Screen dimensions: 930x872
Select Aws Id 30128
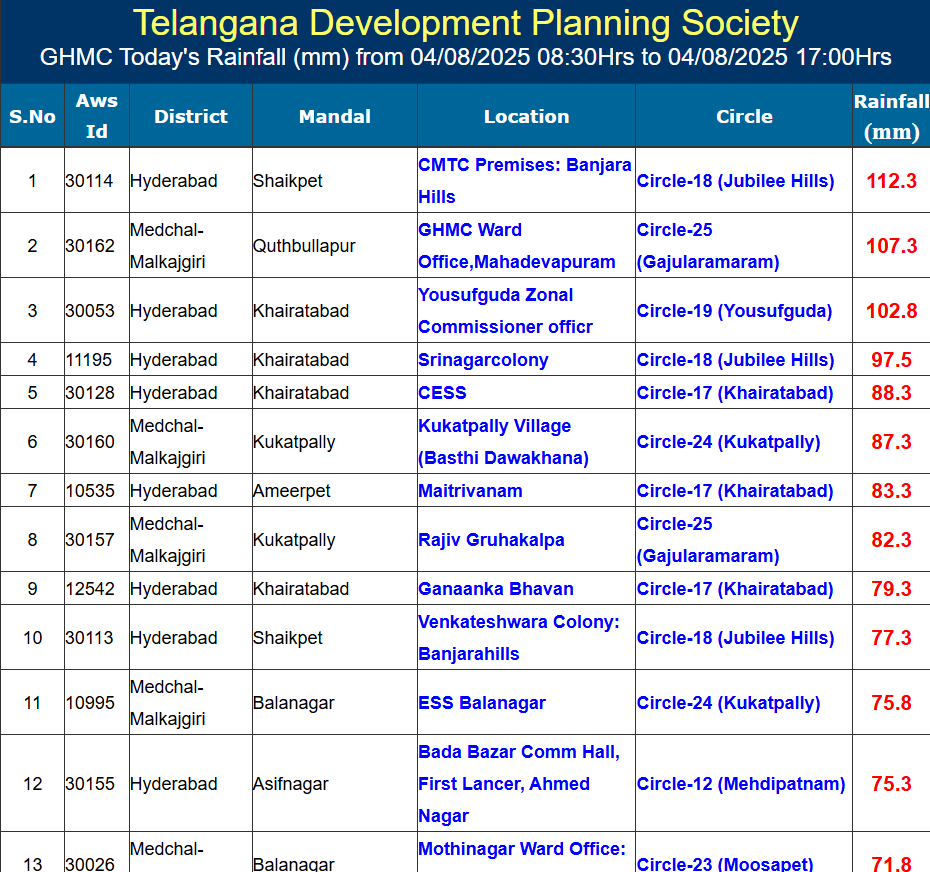pos(90,393)
